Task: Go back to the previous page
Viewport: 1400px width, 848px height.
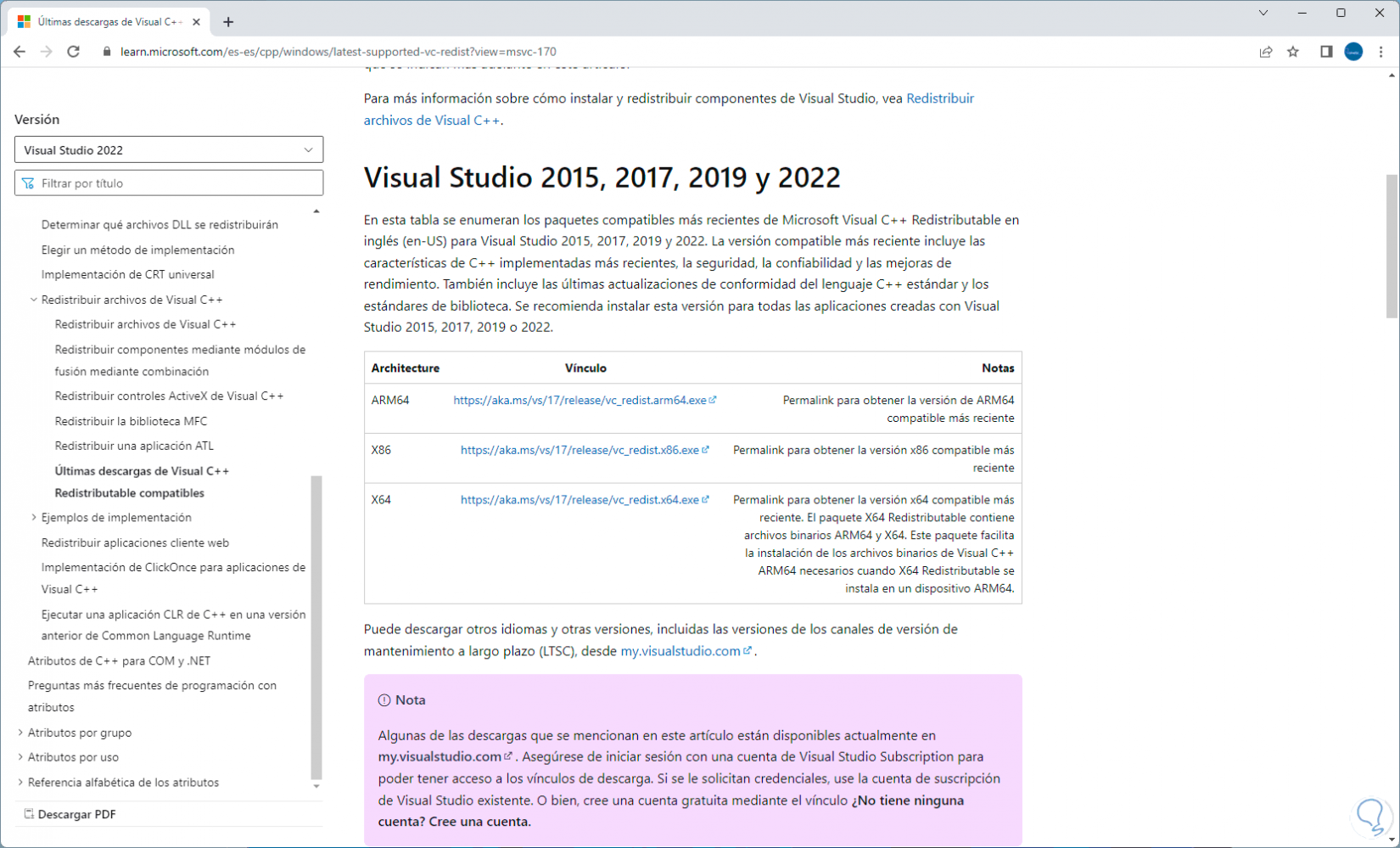Action: coord(20,52)
